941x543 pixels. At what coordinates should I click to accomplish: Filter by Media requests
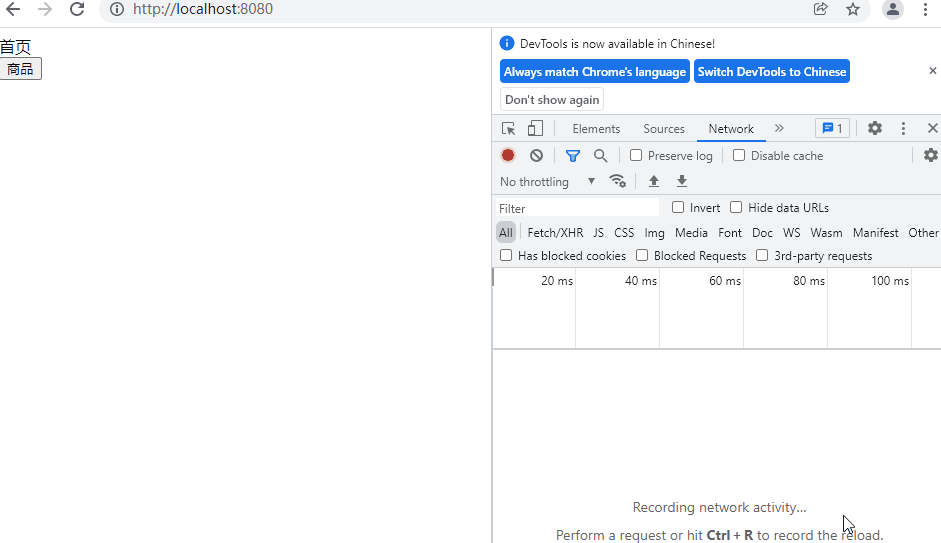click(691, 233)
